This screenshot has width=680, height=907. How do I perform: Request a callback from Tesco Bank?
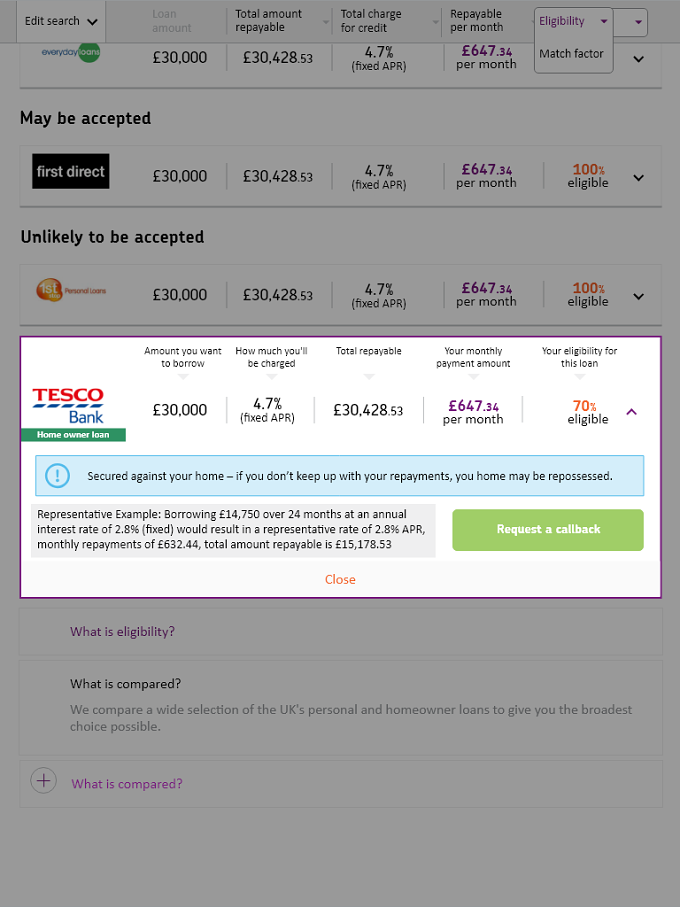(548, 529)
